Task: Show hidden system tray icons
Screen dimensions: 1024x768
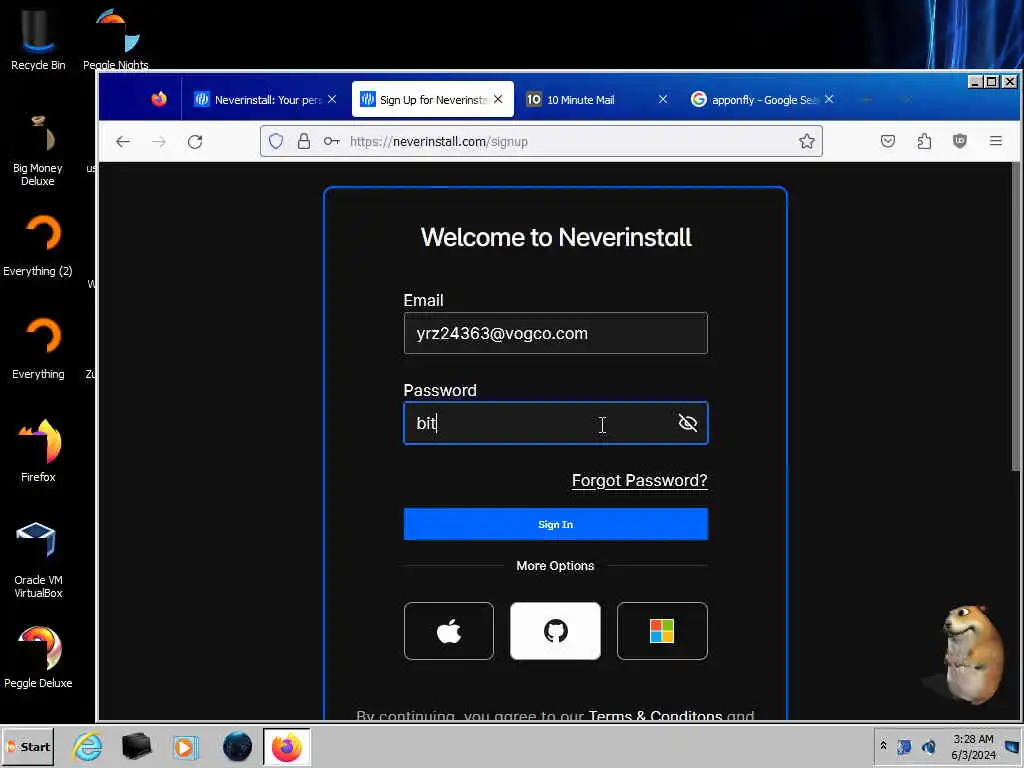Action: (883, 745)
